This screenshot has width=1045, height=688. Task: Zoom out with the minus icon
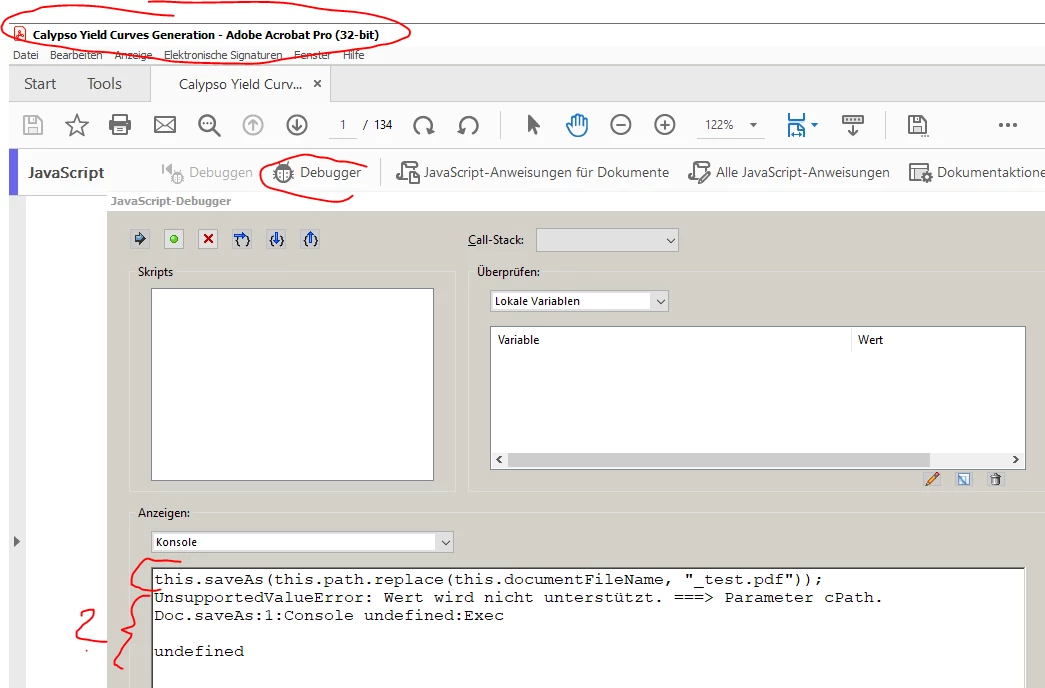click(620, 125)
